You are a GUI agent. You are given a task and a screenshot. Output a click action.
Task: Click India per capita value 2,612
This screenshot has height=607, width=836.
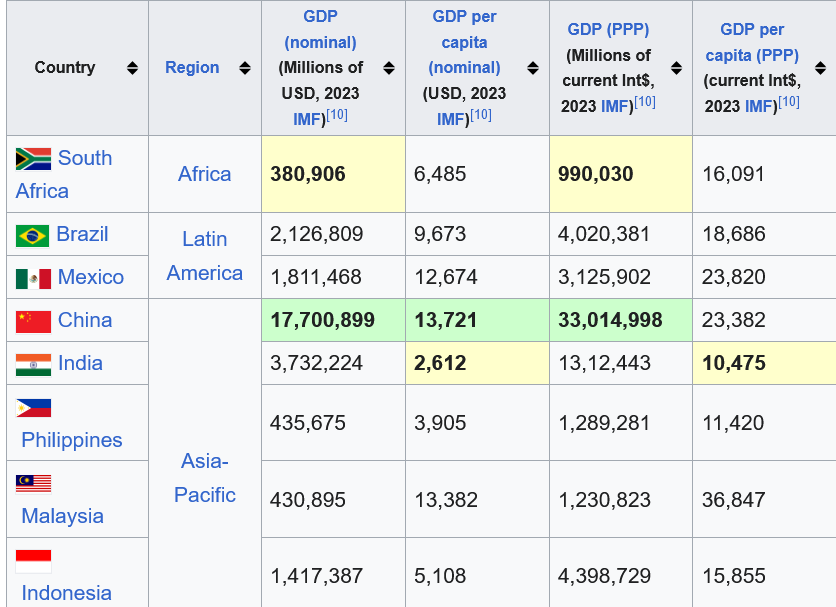440,363
